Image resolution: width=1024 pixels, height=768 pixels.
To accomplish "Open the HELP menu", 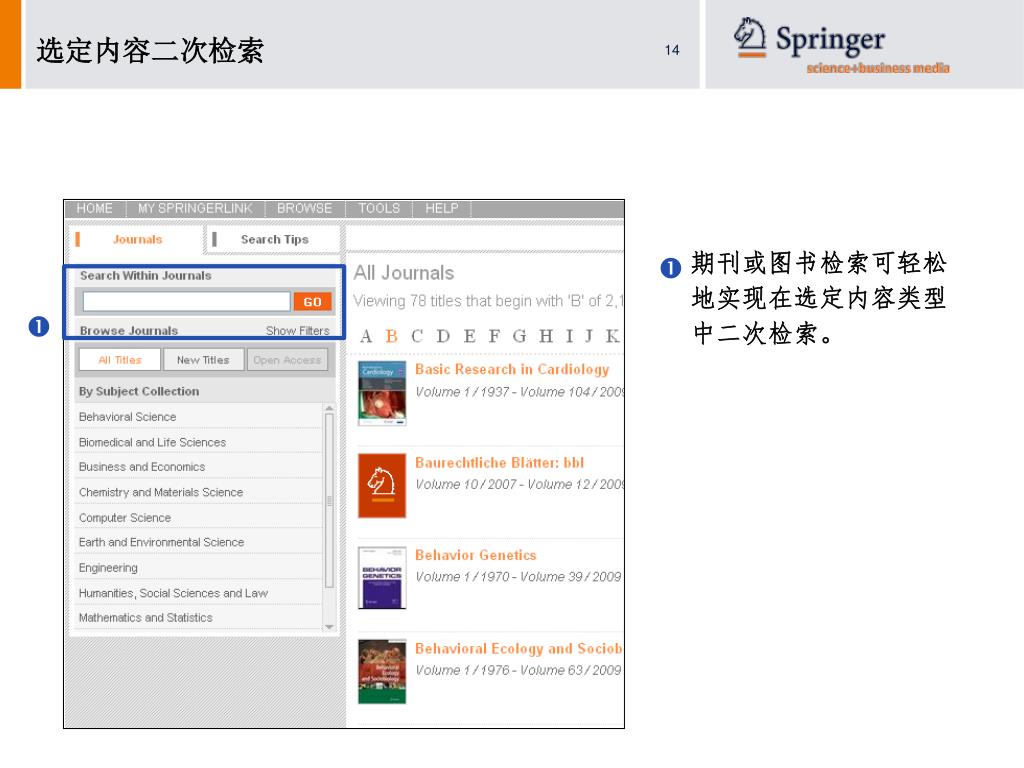I will click(441, 208).
